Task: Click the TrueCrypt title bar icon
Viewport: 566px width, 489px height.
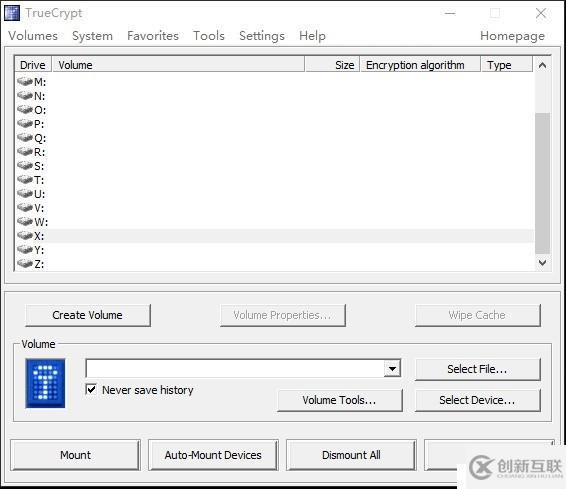Action: (x=12, y=13)
